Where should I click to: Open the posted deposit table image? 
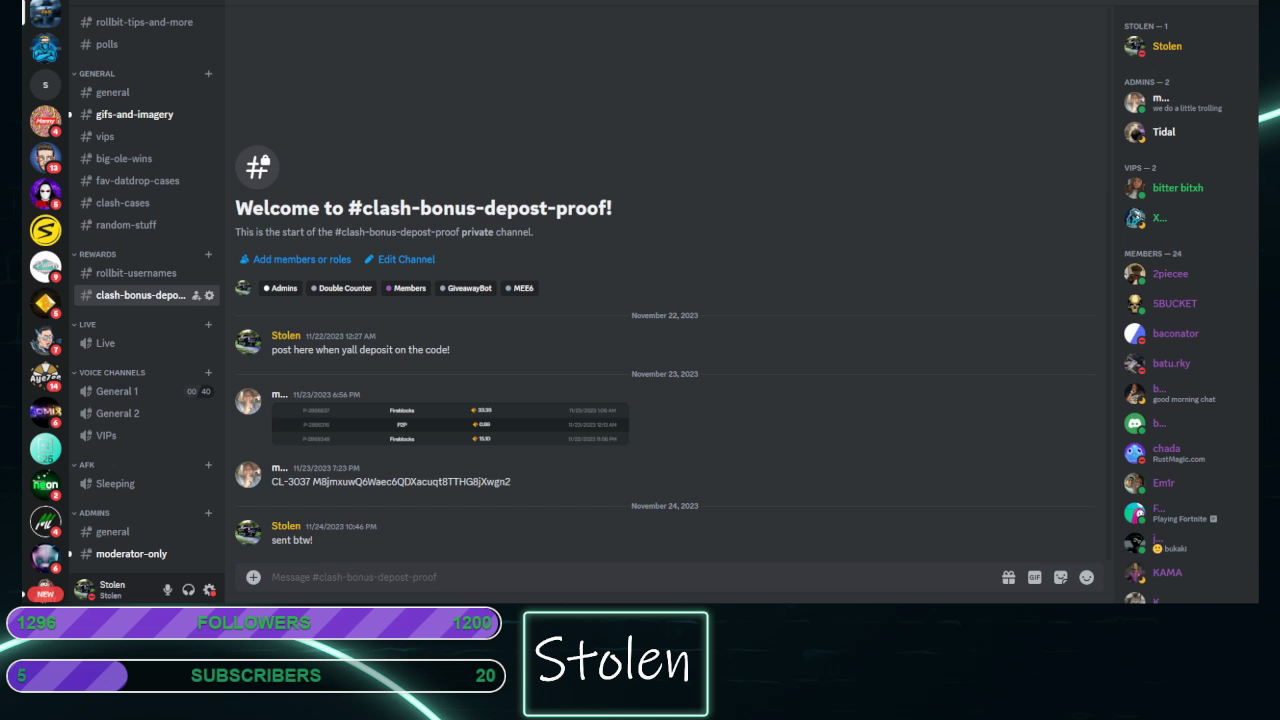(450, 424)
